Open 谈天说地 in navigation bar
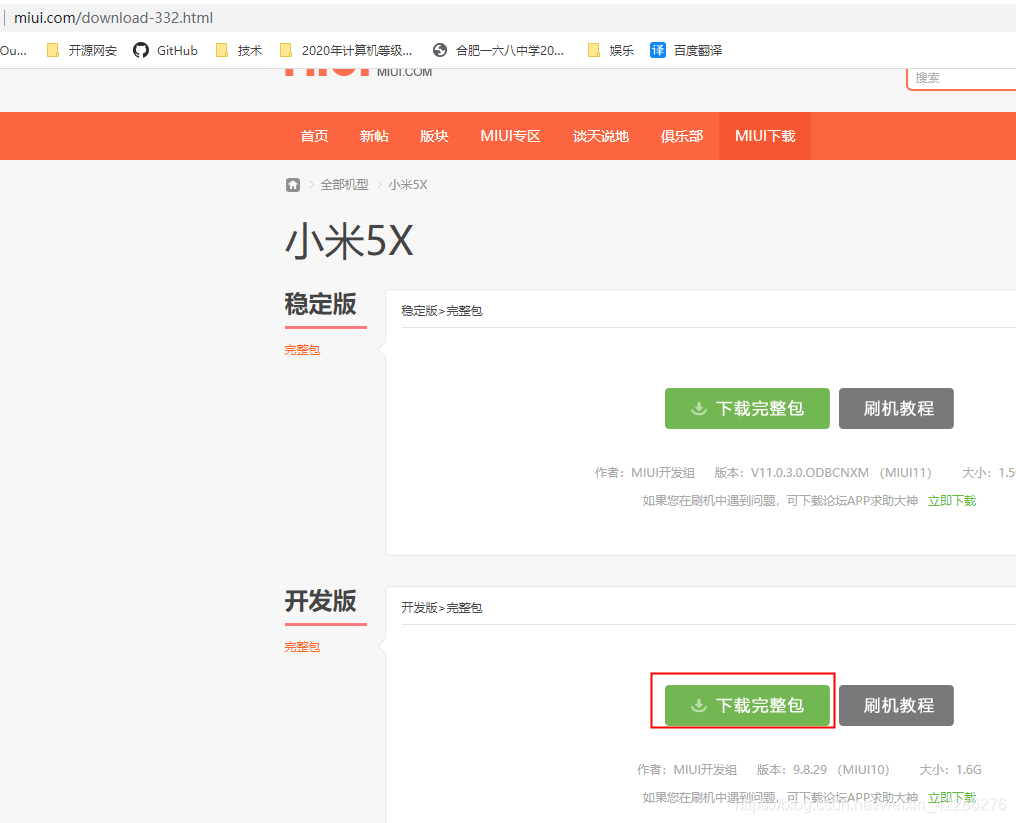 [x=601, y=136]
